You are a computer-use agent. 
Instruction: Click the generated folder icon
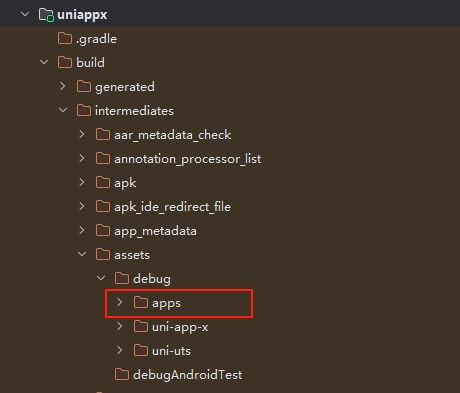point(84,86)
